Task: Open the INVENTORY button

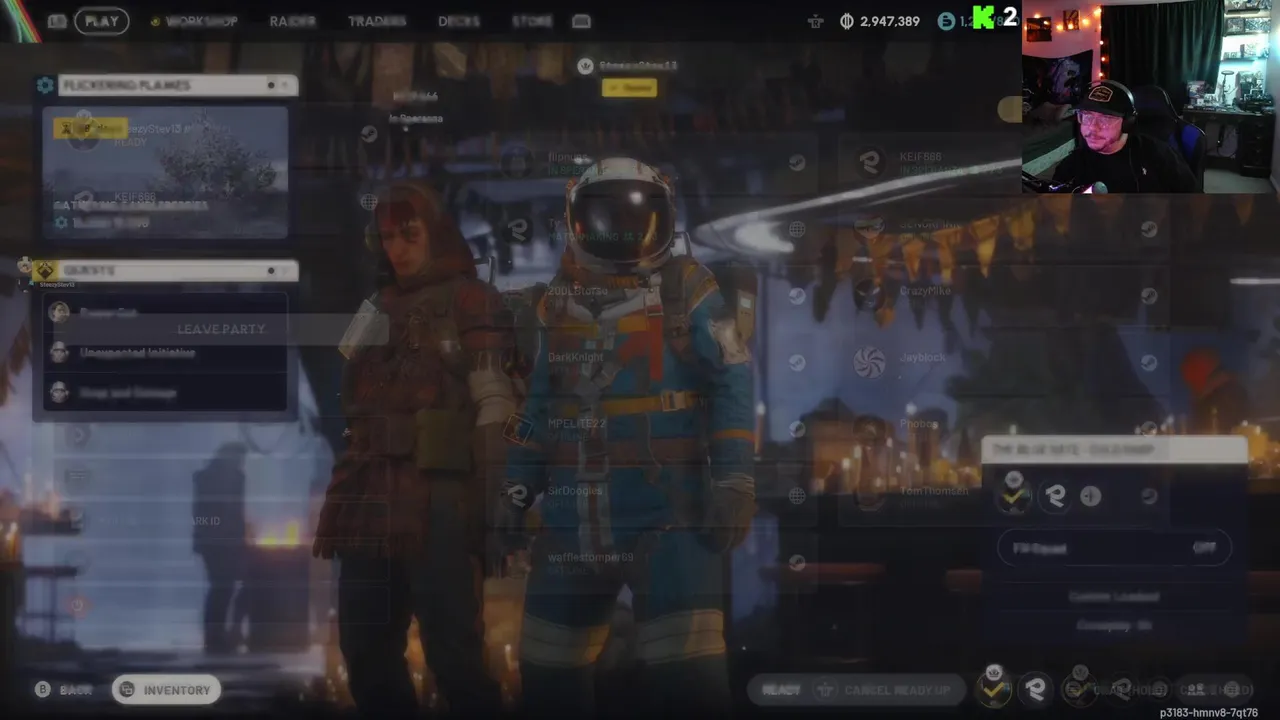Action: click(x=166, y=690)
